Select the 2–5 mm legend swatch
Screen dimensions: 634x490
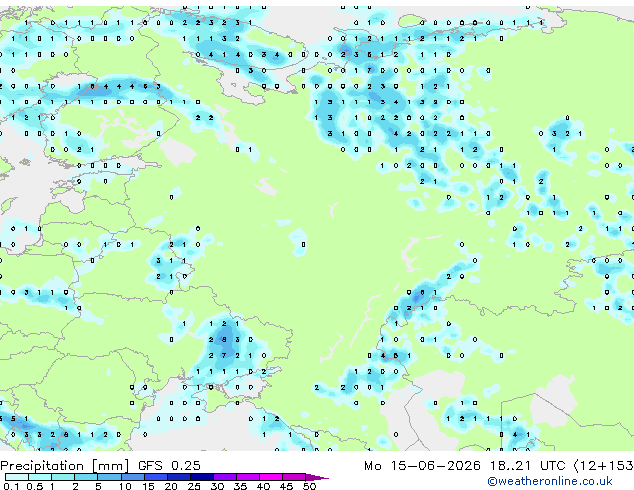coord(86,477)
